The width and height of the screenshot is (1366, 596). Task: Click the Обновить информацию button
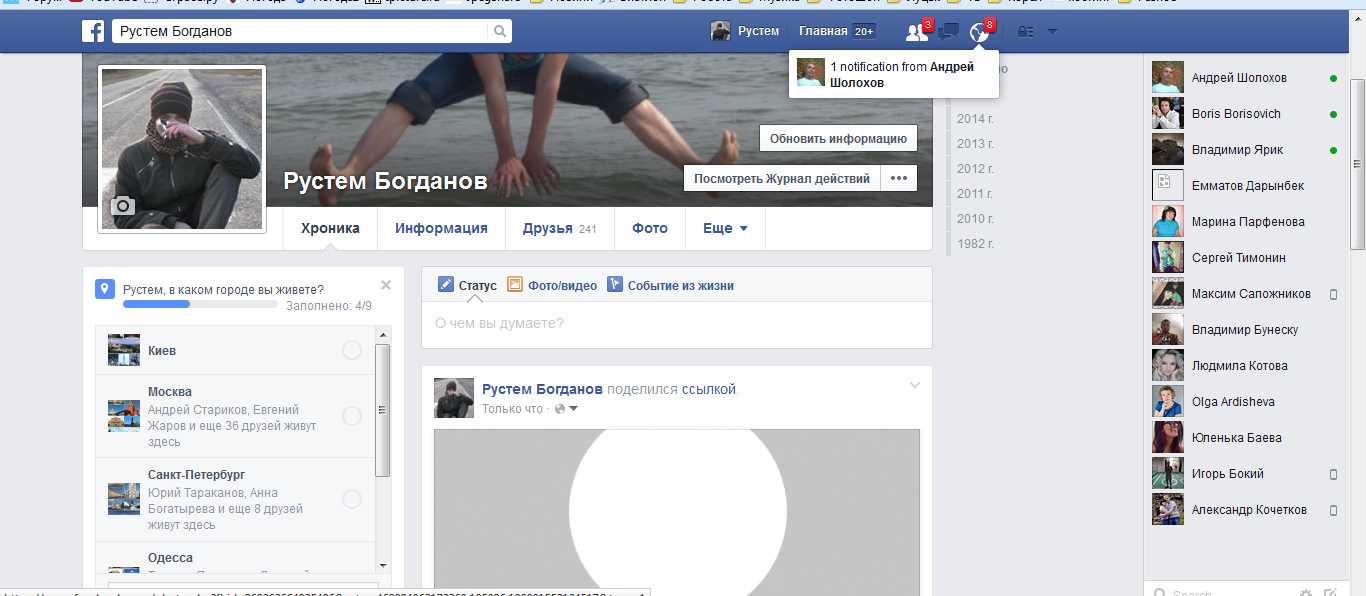[838, 138]
